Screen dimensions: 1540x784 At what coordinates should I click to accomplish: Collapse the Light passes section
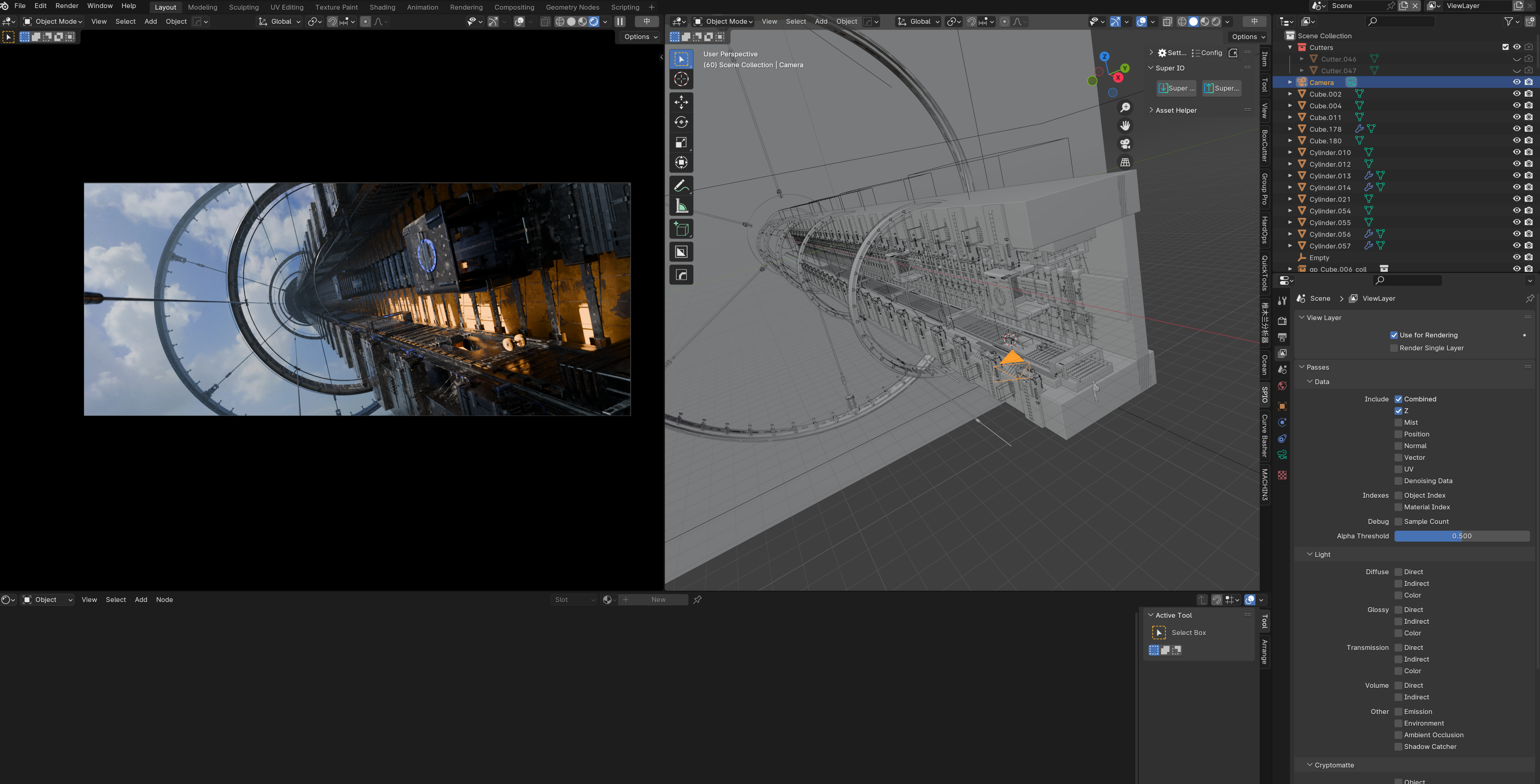coord(1322,554)
